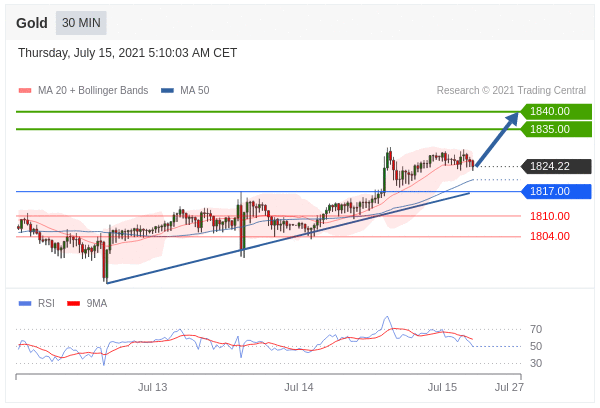Click the Jul 14 date axis marker
The height and width of the screenshot is (408, 600).
point(298,387)
